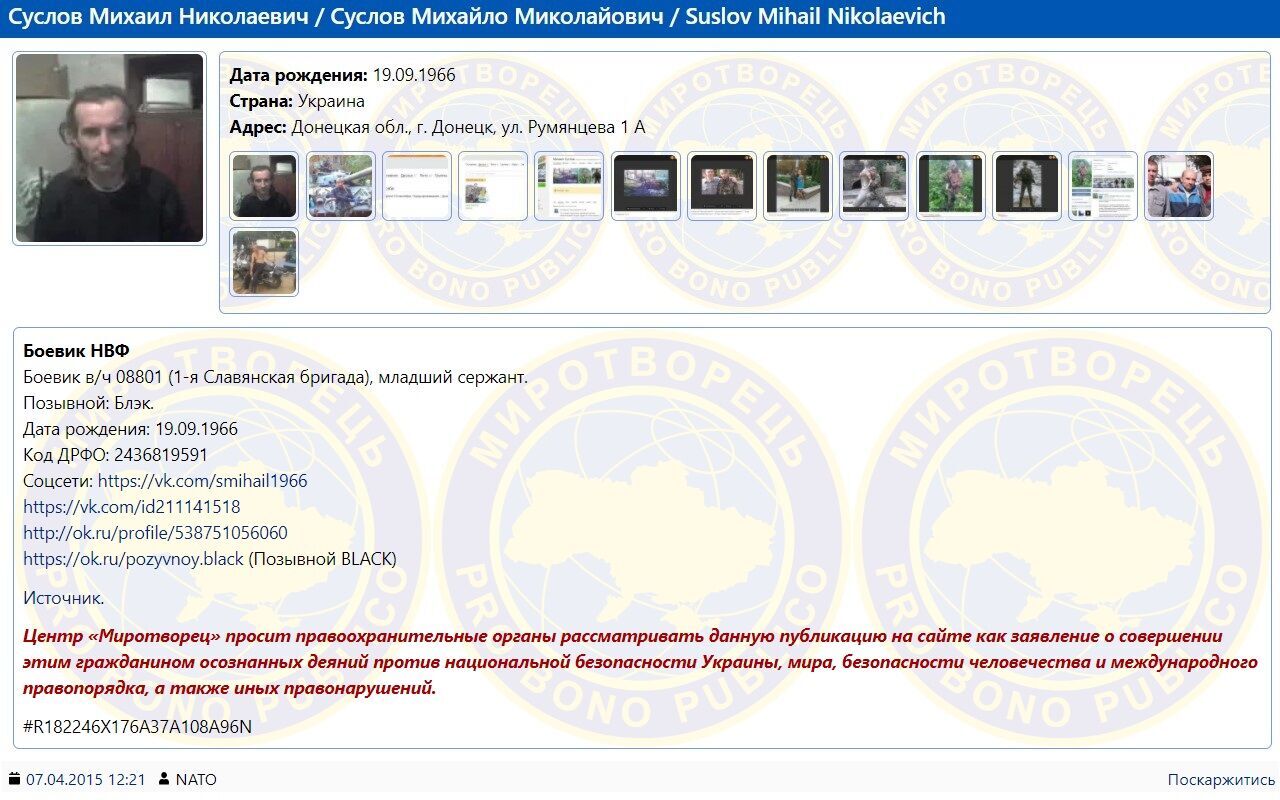Open the ok.ru/profile link
The width and height of the screenshot is (1280, 800).
[x=155, y=533]
